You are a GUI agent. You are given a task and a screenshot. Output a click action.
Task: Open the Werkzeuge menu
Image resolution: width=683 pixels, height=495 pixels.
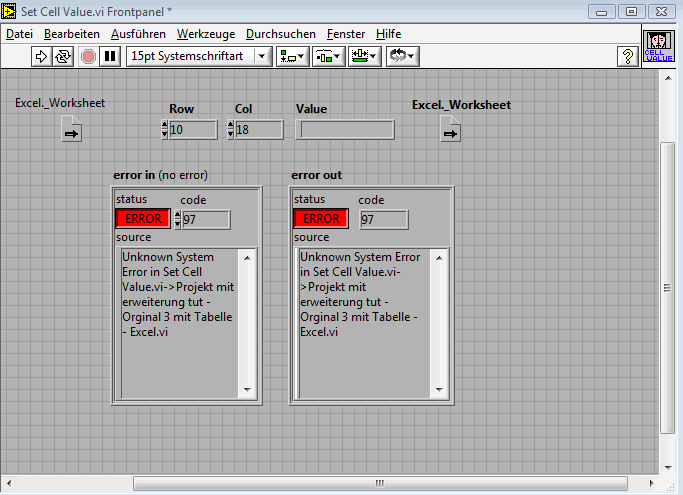[206, 34]
